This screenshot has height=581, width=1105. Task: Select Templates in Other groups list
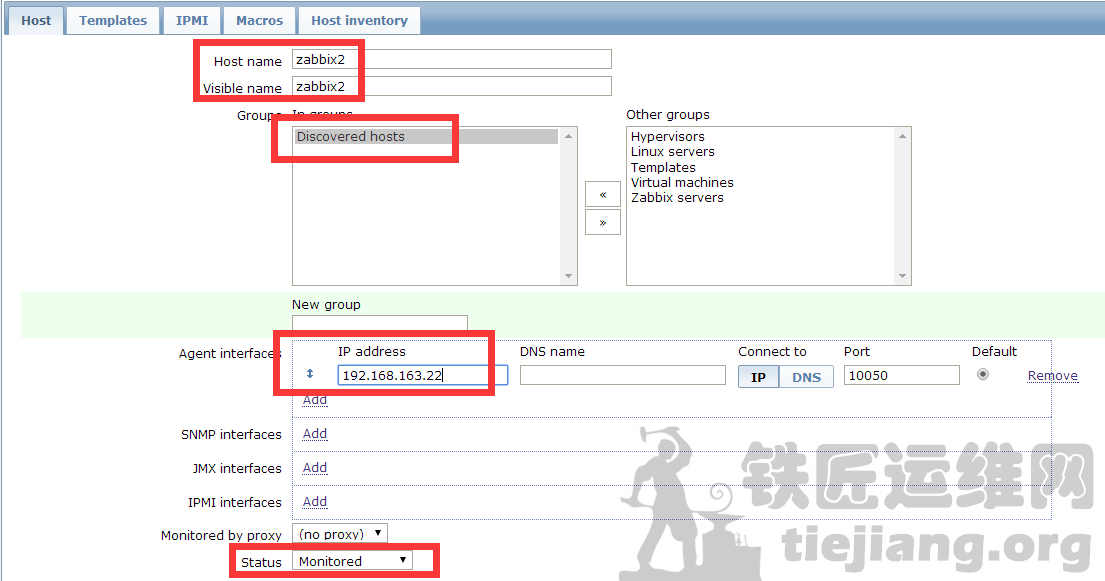(663, 167)
